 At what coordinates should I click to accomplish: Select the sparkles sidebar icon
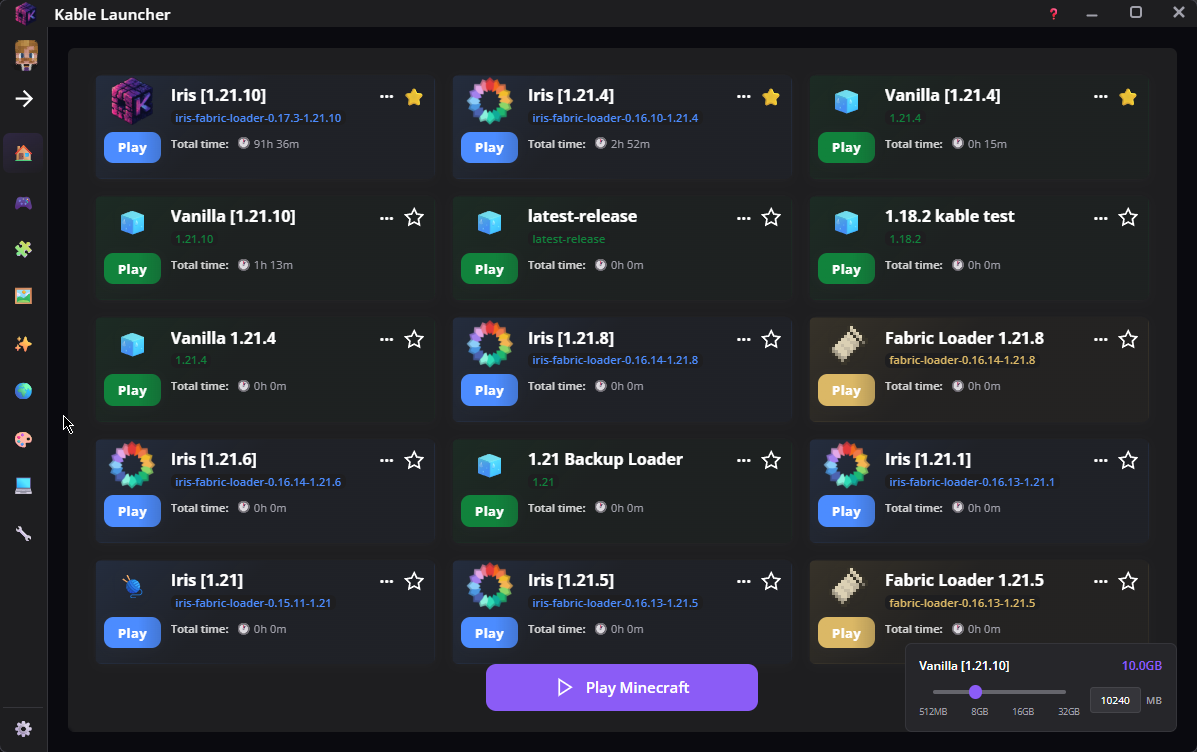pyautogui.click(x=23, y=343)
